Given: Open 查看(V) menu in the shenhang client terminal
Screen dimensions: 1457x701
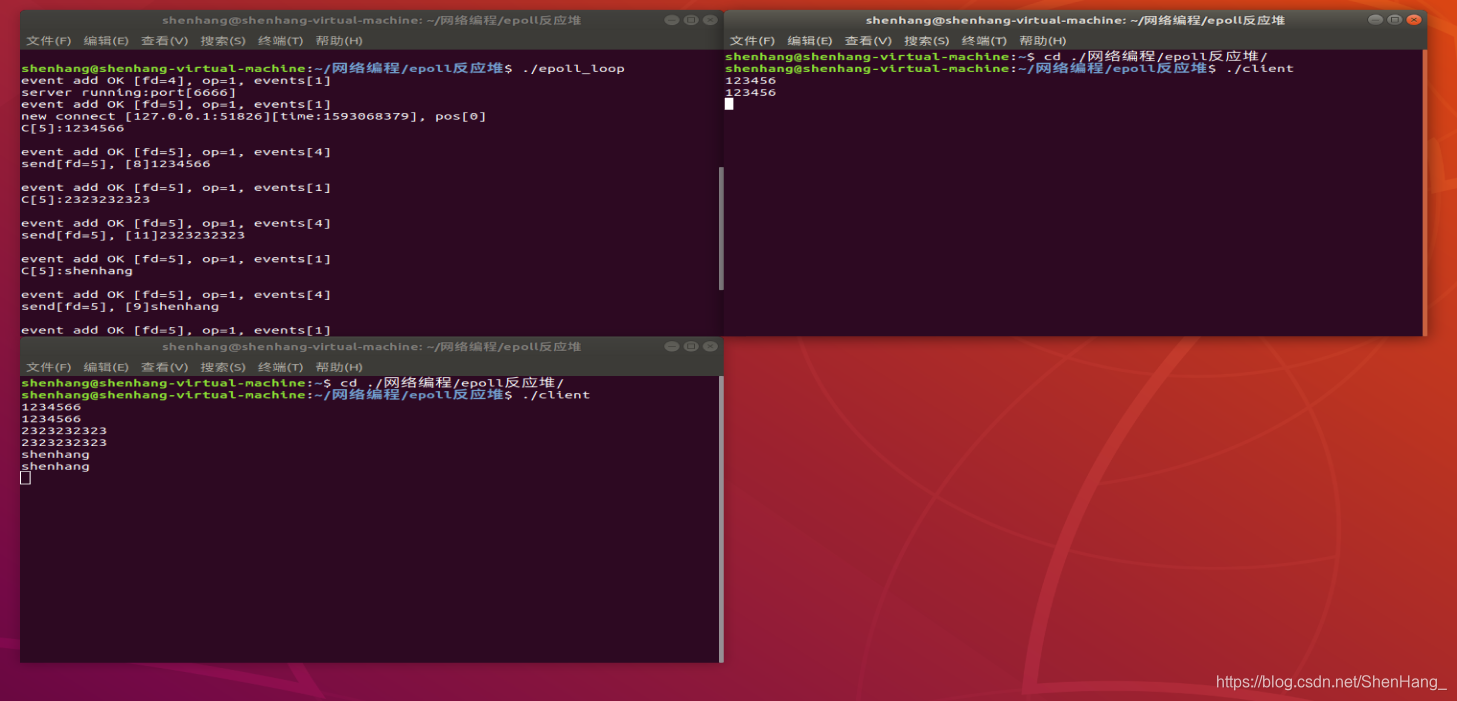Looking at the screenshot, I should pos(164,367).
